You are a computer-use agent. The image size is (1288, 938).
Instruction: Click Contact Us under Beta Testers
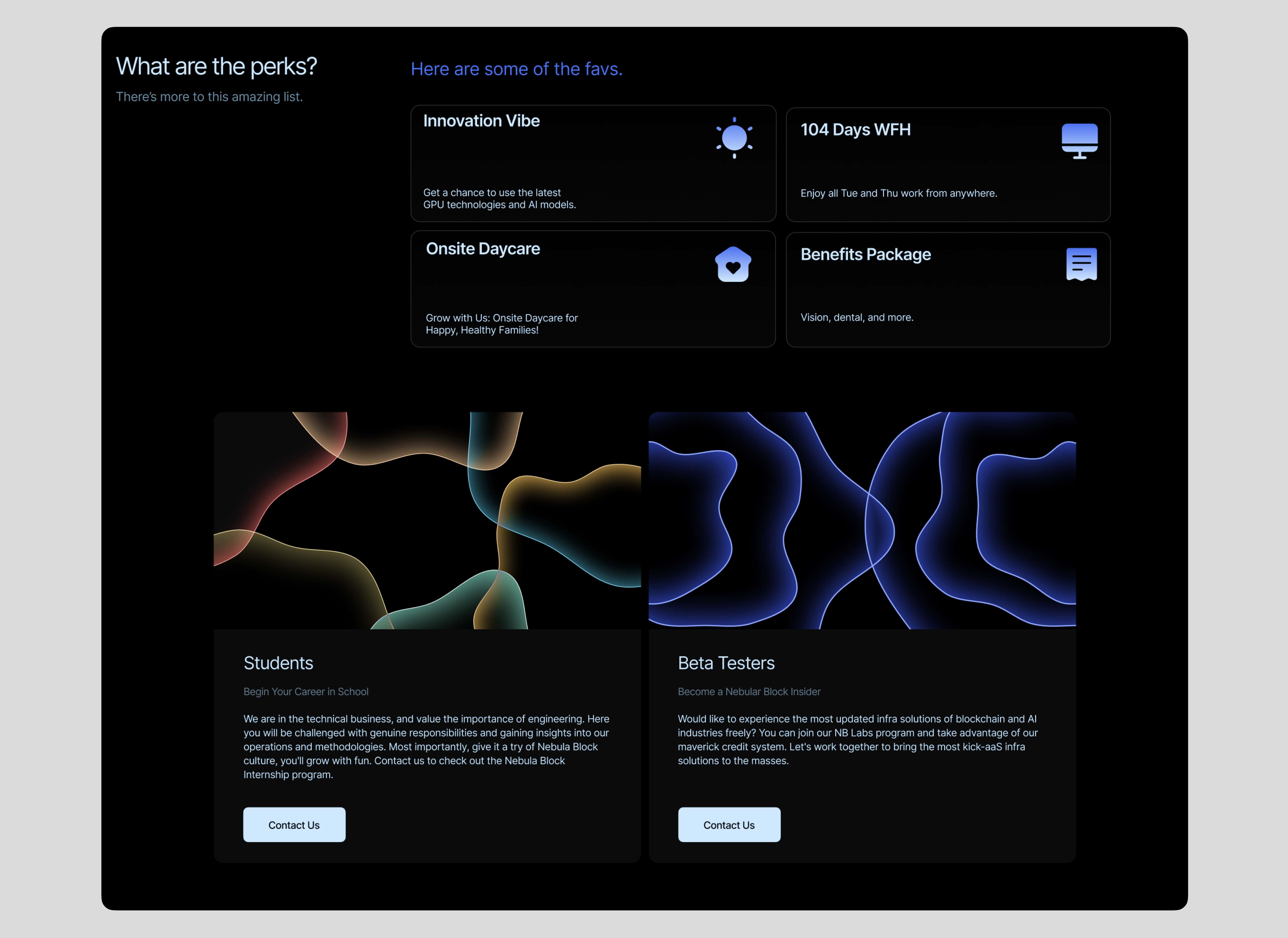coord(729,824)
